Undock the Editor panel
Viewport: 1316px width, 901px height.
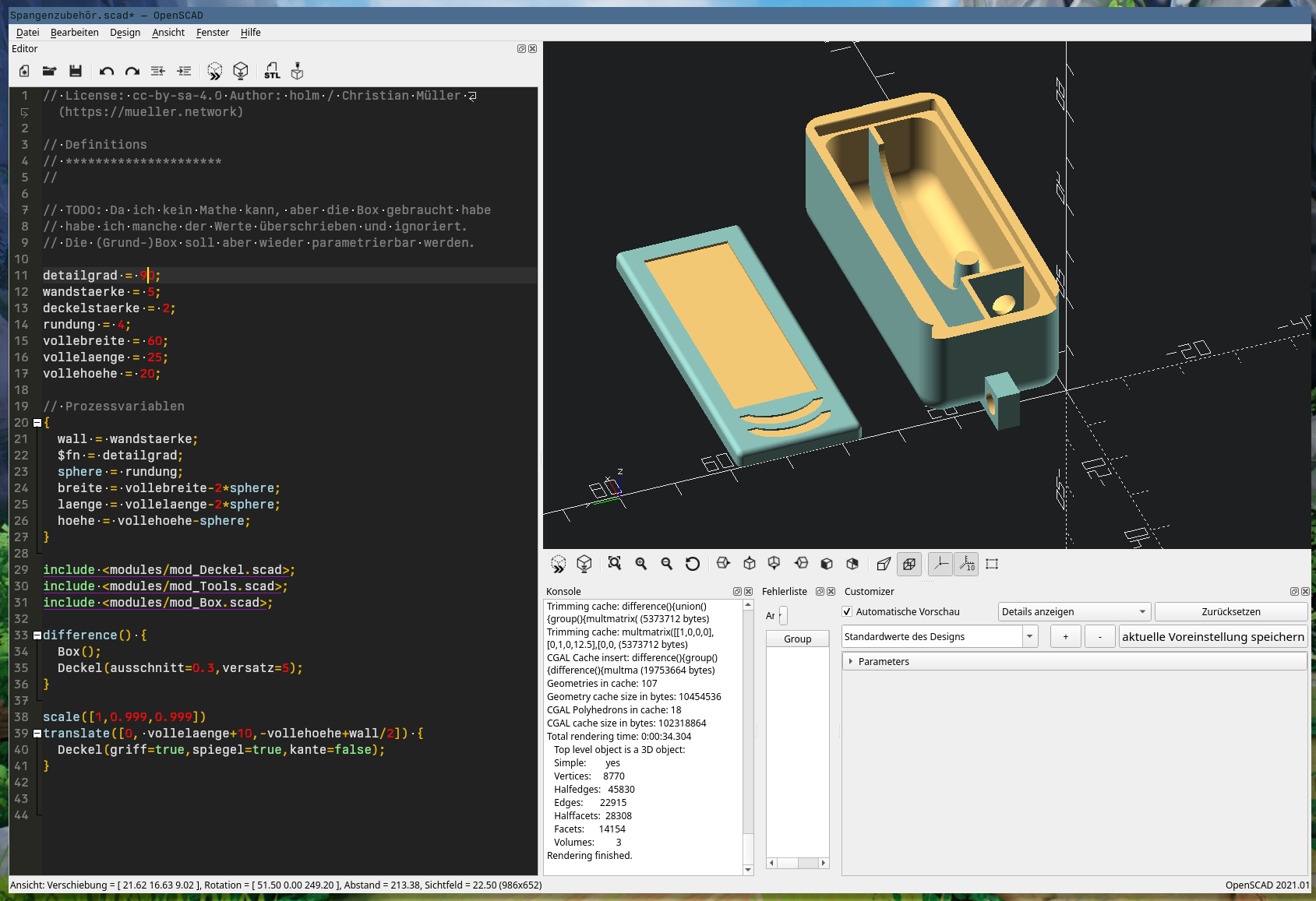tap(521, 48)
